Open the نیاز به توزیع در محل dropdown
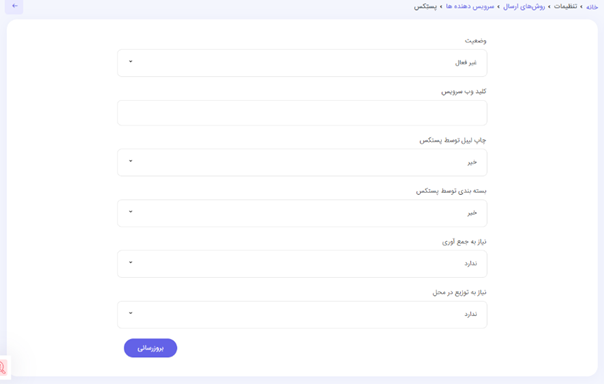The width and height of the screenshot is (604, 384). 302,315
